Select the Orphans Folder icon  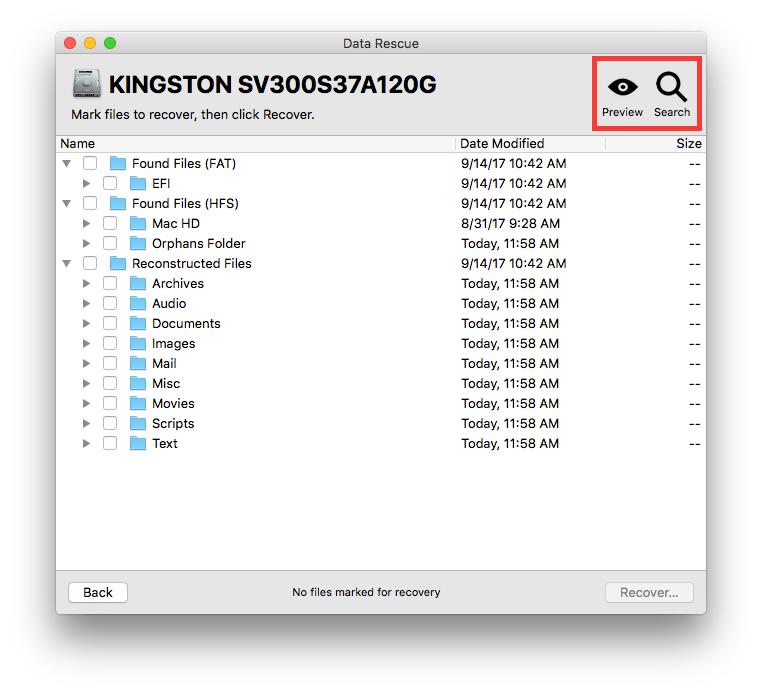[x=138, y=243]
